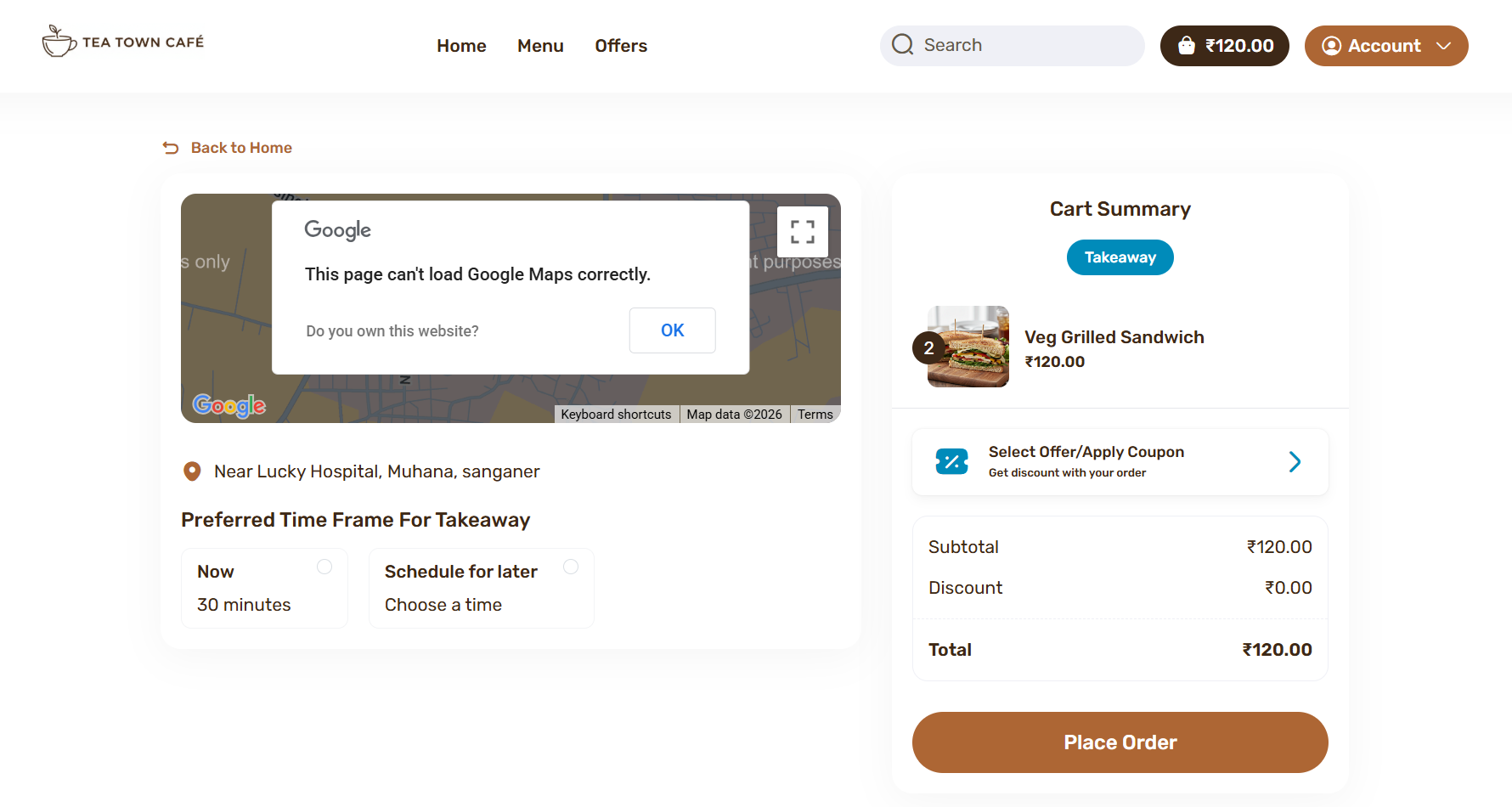Click the Discount value ₹0.00
This screenshot has height=807, width=1512.
pyautogui.click(x=1289, y=588)
